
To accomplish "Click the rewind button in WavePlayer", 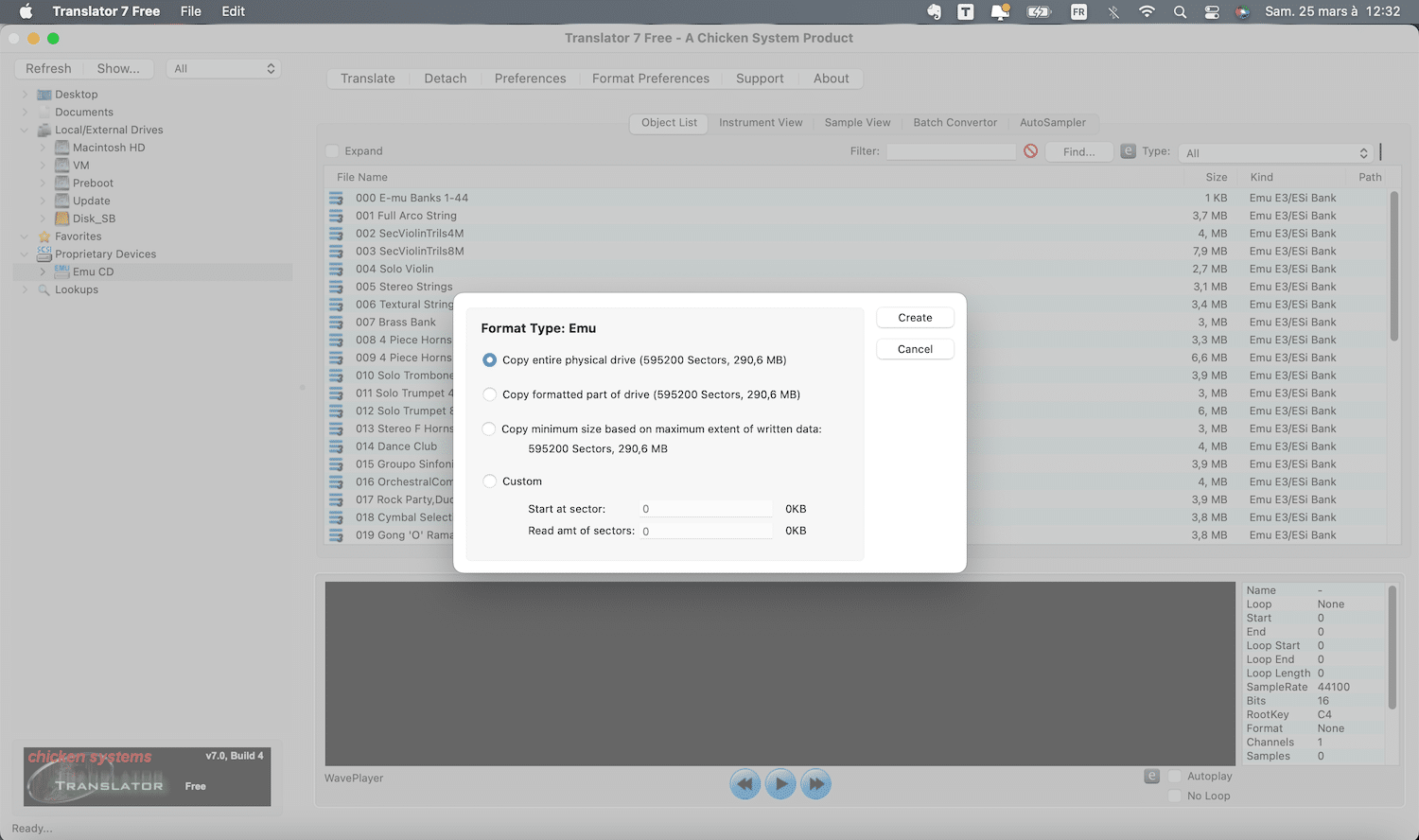I will coord(745,783).
